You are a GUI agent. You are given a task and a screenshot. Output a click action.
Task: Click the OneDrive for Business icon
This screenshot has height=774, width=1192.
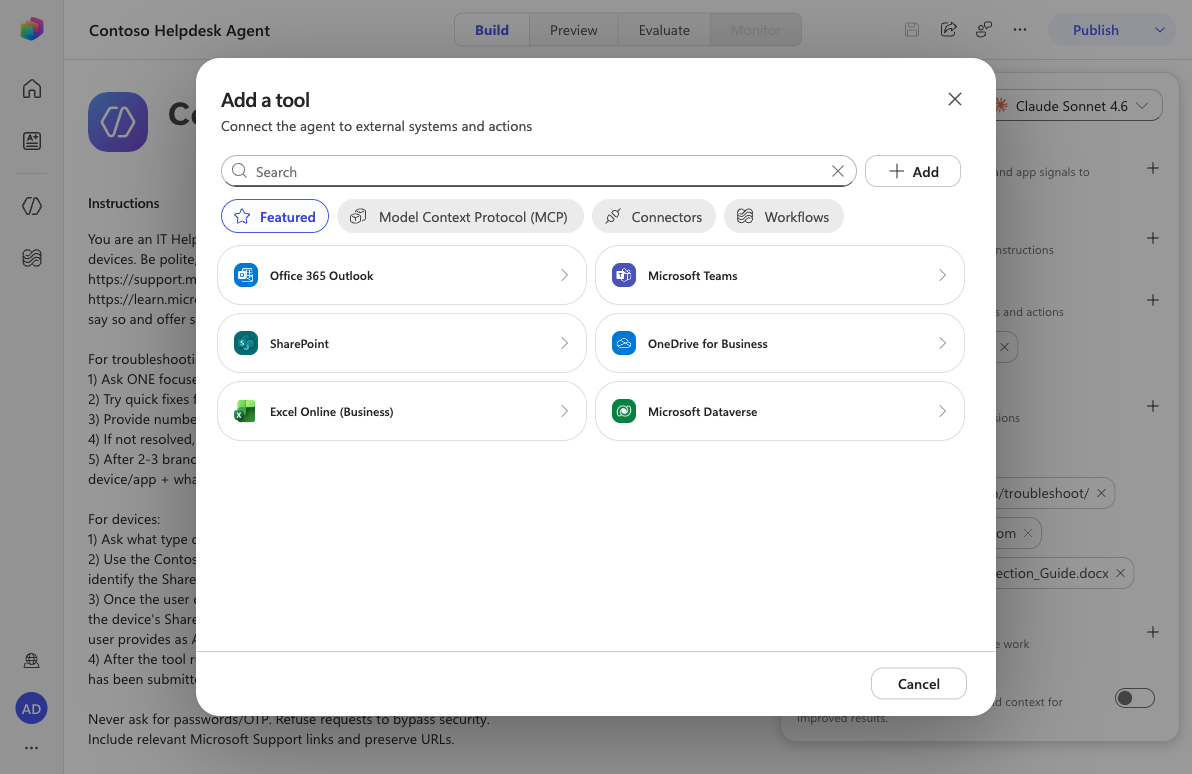624,344
